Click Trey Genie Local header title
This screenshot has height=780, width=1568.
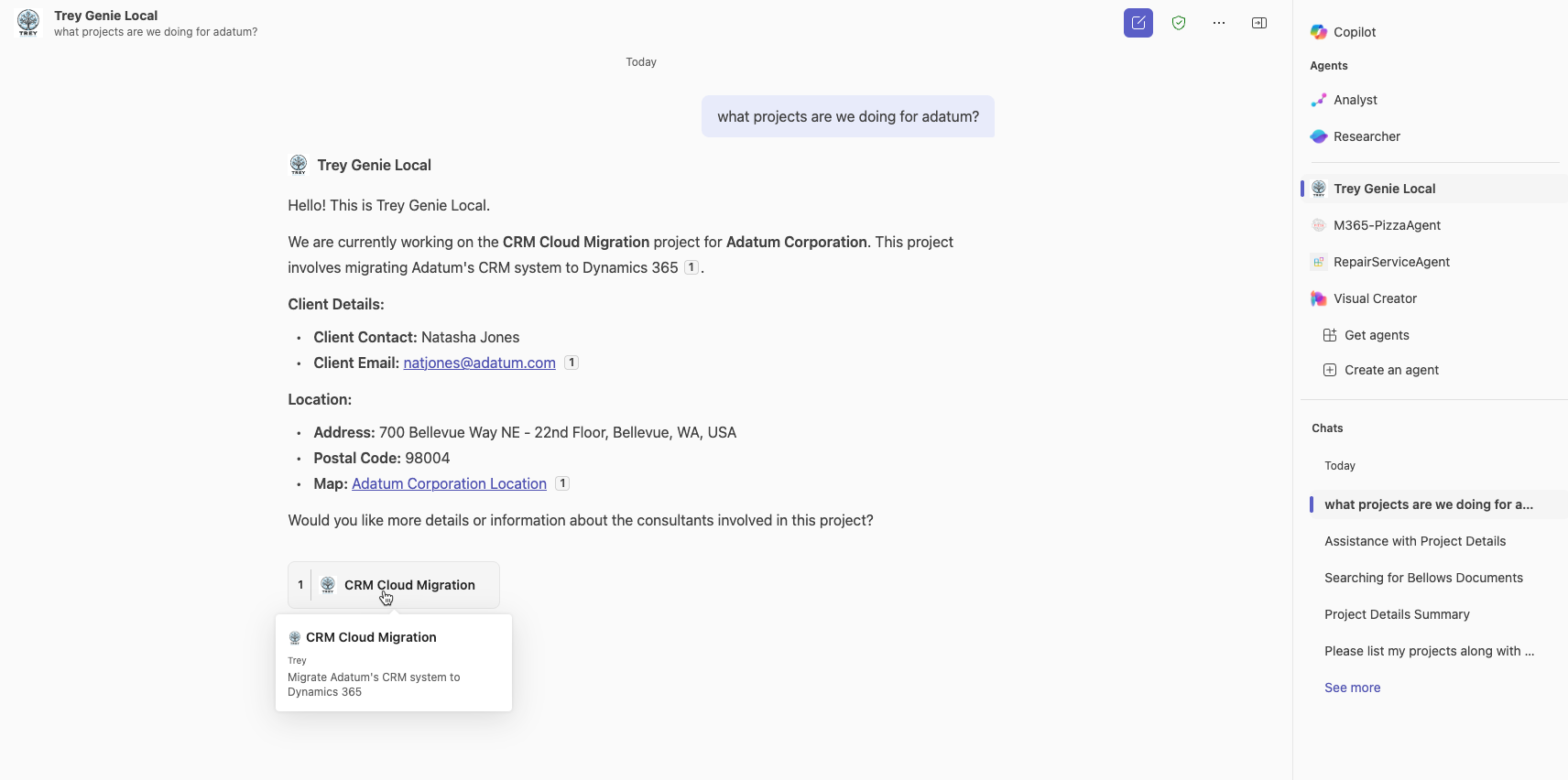(105, 16)
